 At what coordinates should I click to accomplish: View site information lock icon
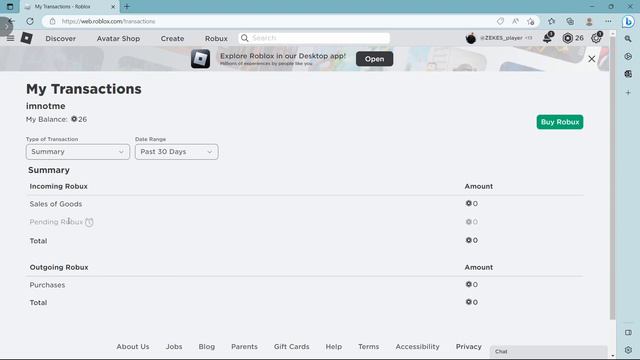pos(52,21)
